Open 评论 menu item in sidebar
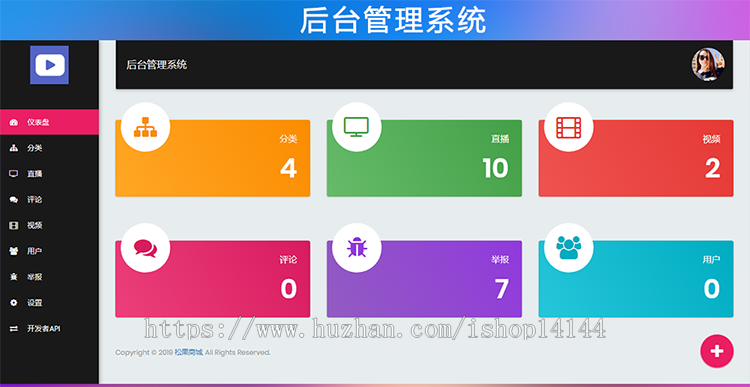The image size is (750, 387). coord(49,199)
